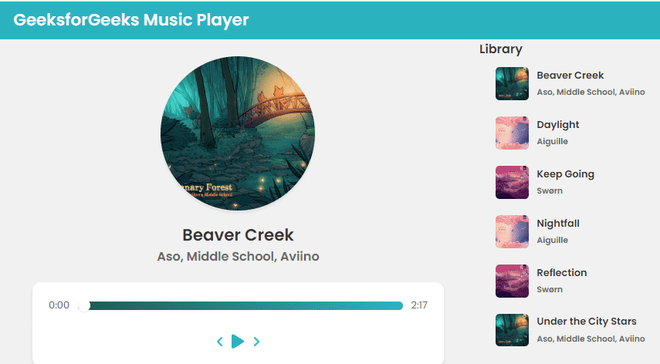Click the seek slider handle
660x364 pixels.
(84, 306)
